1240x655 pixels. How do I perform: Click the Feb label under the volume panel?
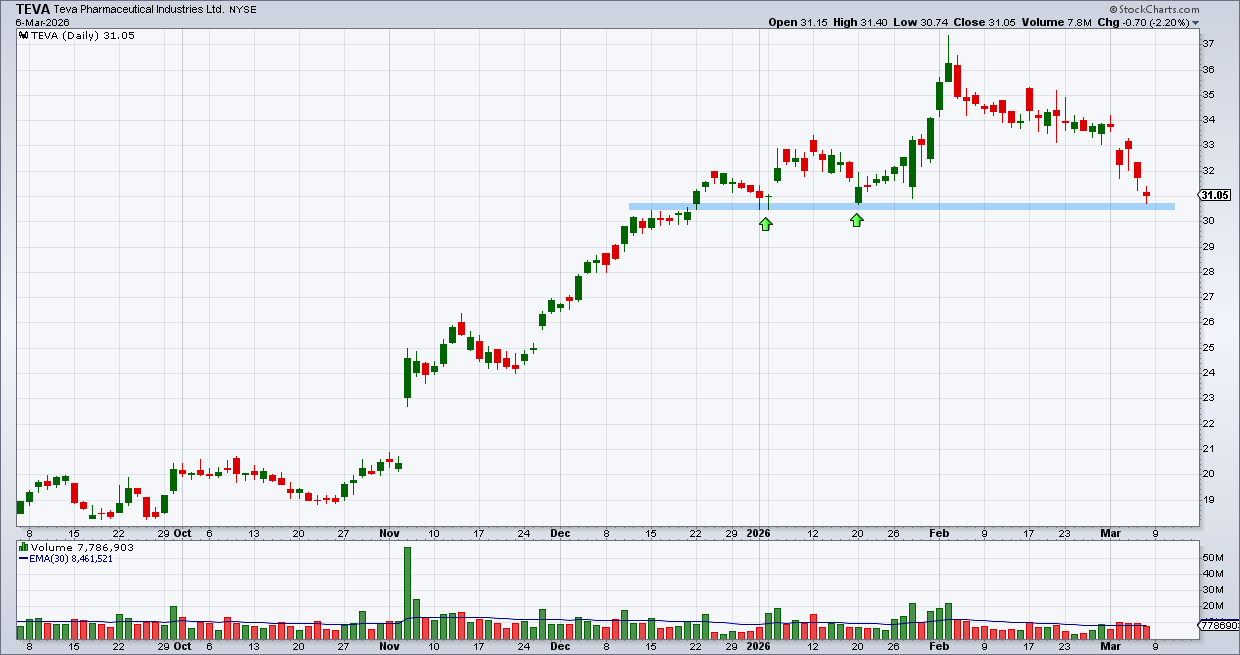(938, 646)
